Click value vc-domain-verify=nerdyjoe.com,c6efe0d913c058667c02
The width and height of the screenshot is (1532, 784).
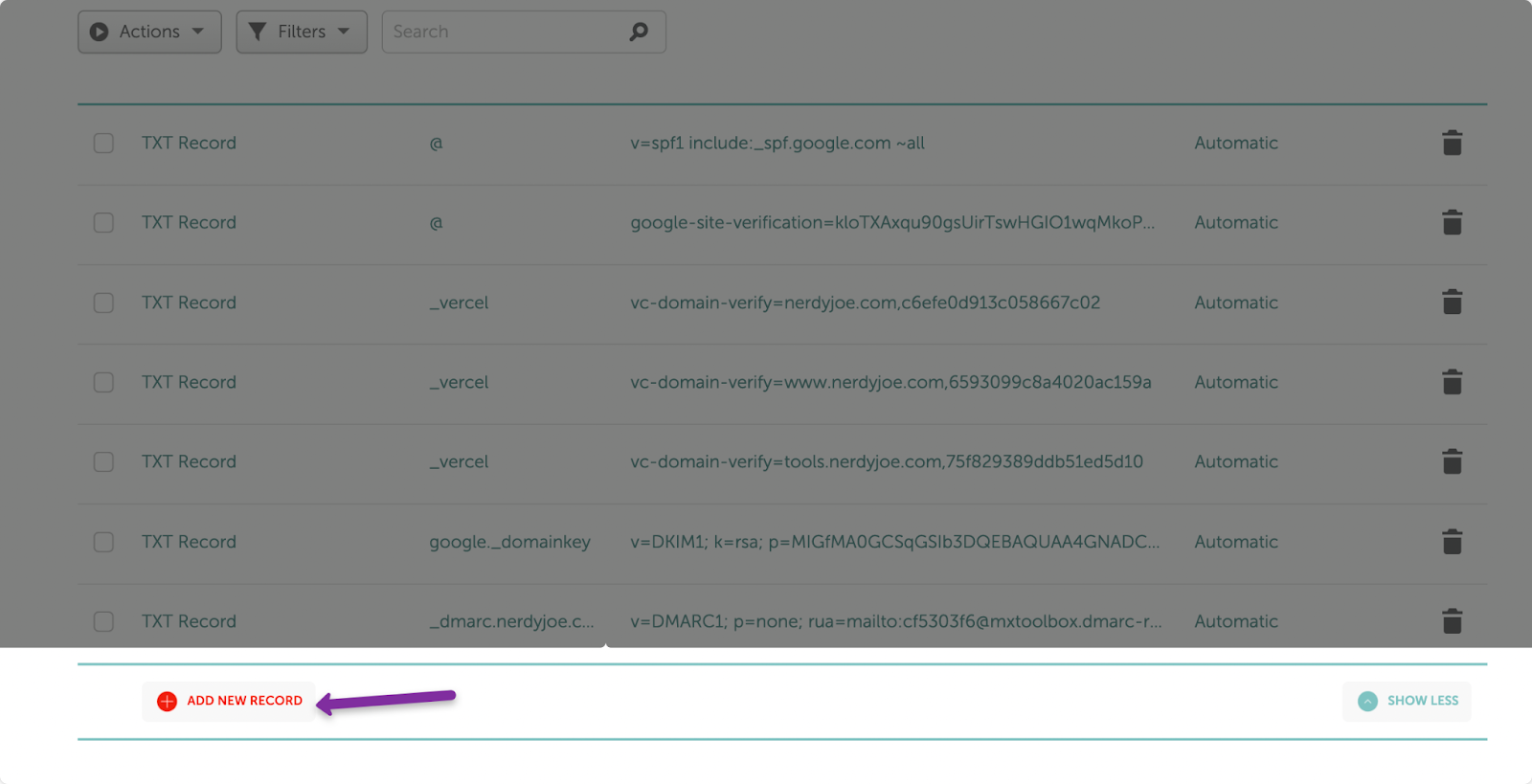coord(865,302)
